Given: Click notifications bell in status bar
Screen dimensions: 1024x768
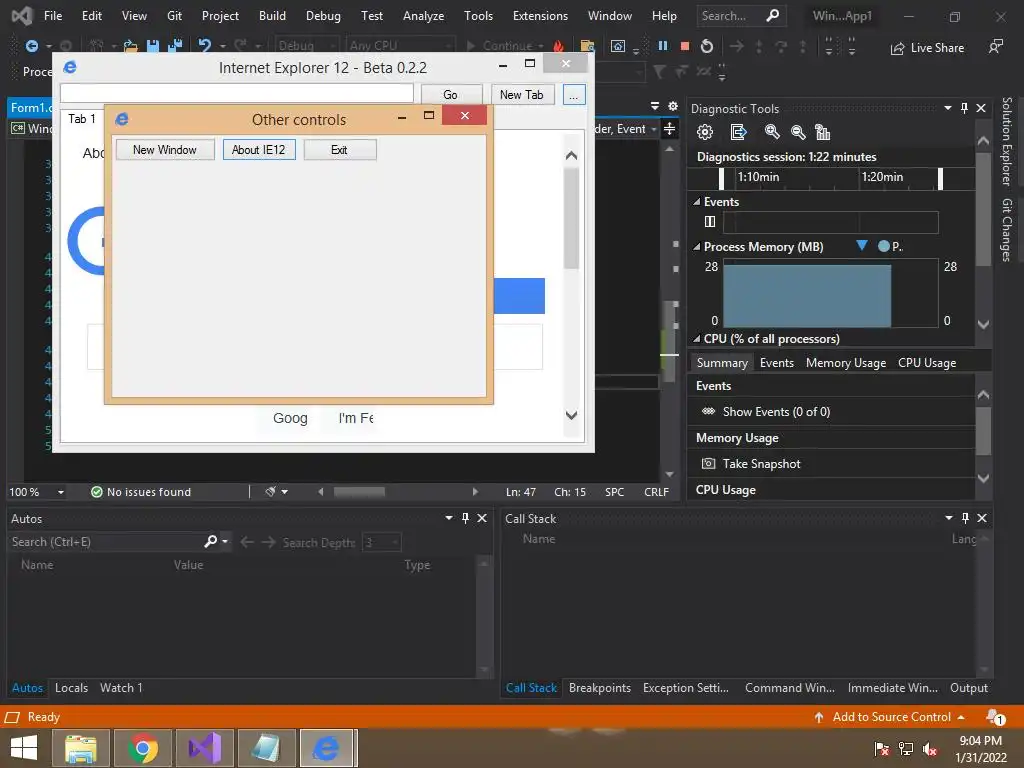Looking at the screenshot, I should click(x=995, y=717).
